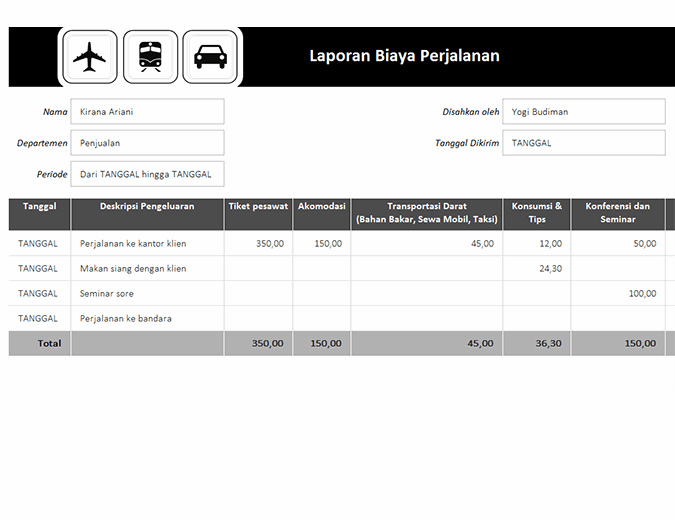Select cell Perjalanan ke bandara
This screenshot has height=520, width=675.
147,319
